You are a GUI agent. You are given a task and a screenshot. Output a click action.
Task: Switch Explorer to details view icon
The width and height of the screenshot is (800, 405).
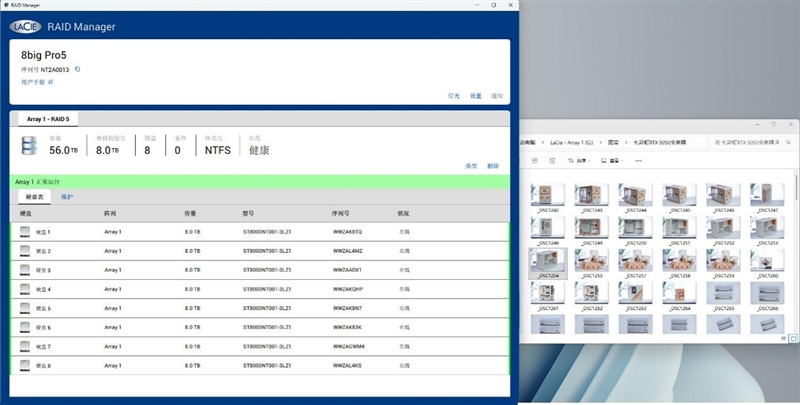pos(784,338)
